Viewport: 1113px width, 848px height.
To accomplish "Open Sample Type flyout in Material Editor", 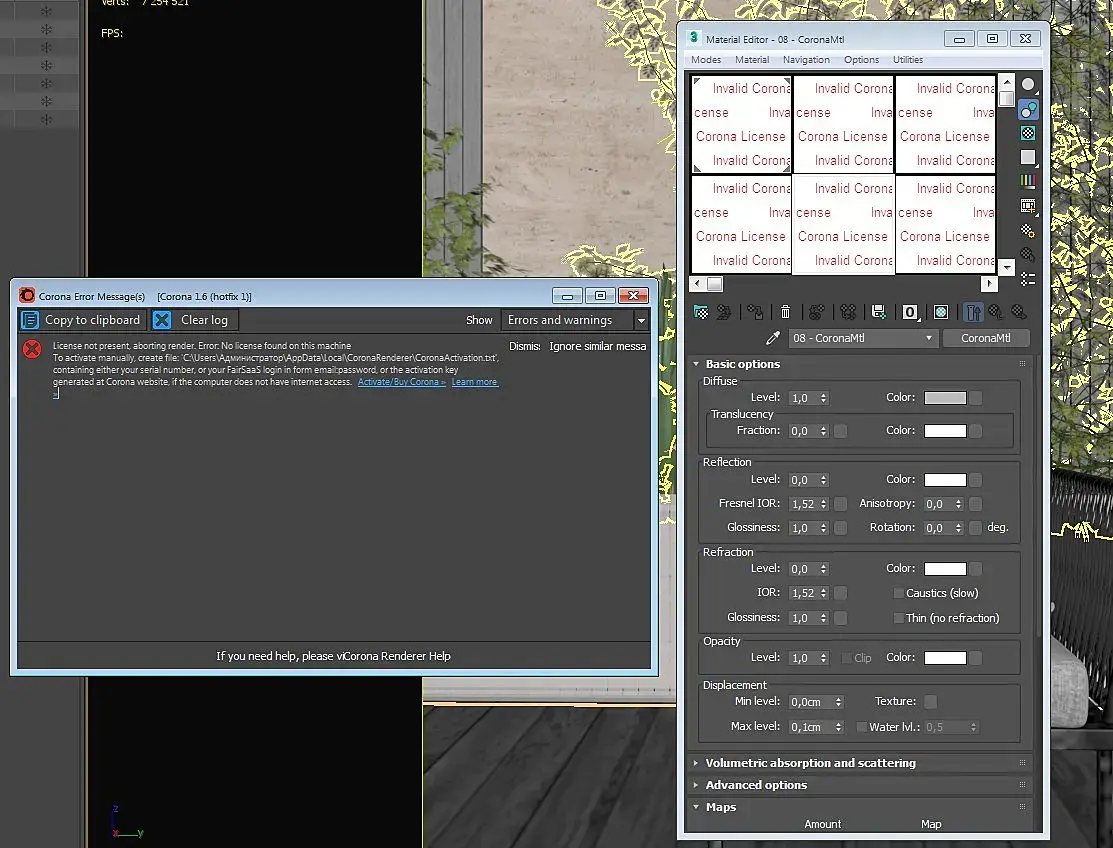I will click(1028, 85).
